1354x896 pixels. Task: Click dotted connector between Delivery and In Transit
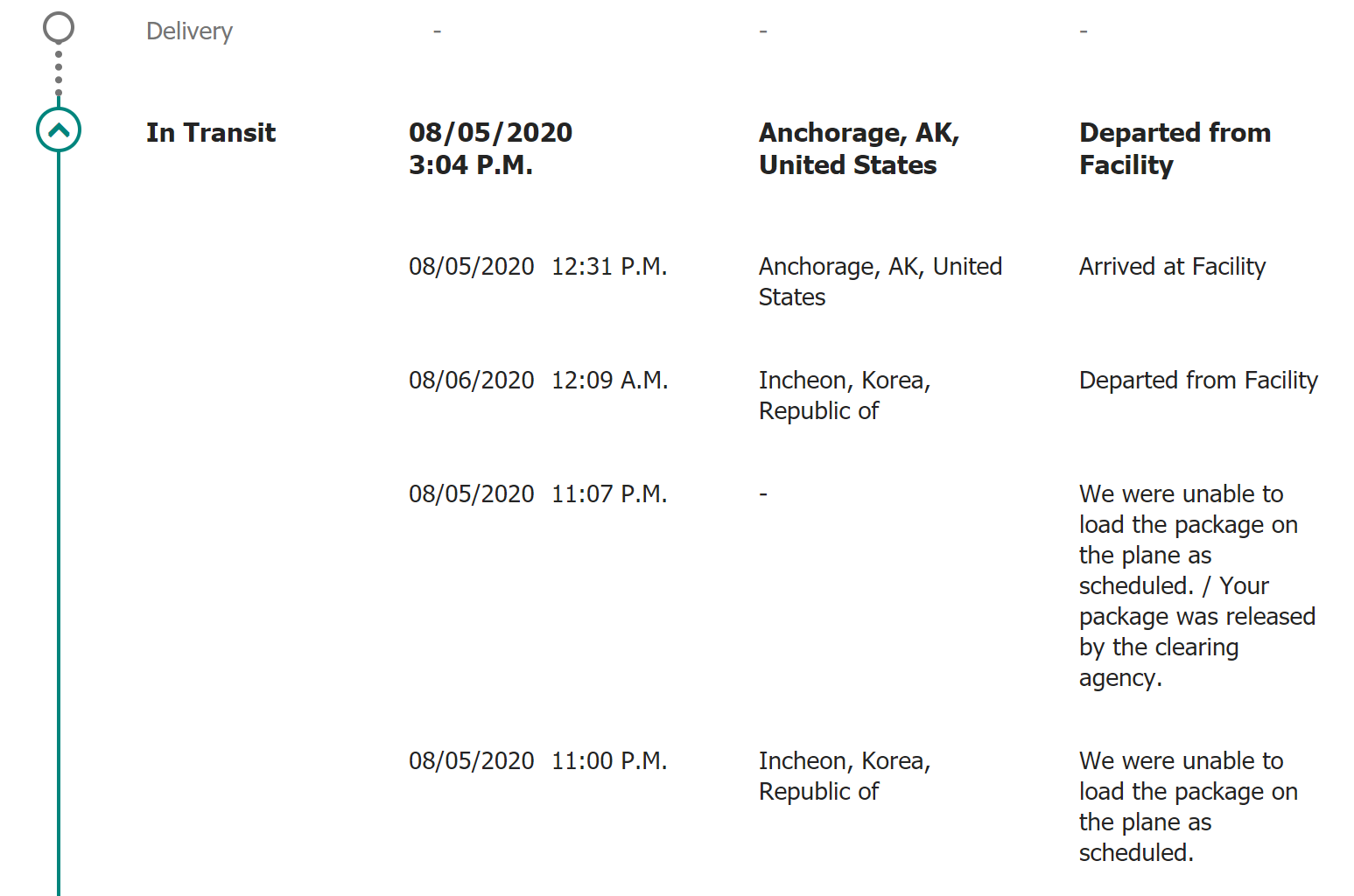59,73
